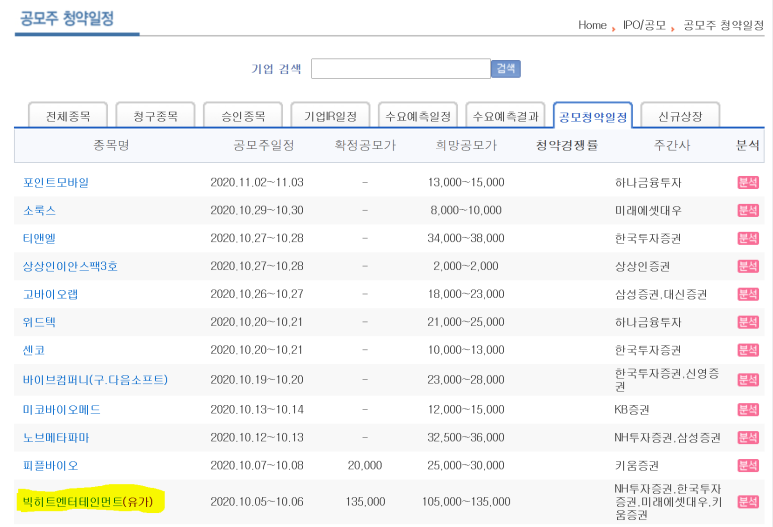Image resolution: width=773 pixels, height=527 pixels.
Task: Open the 분석 badge for 피플바이오
Action: tap(748, 465)
